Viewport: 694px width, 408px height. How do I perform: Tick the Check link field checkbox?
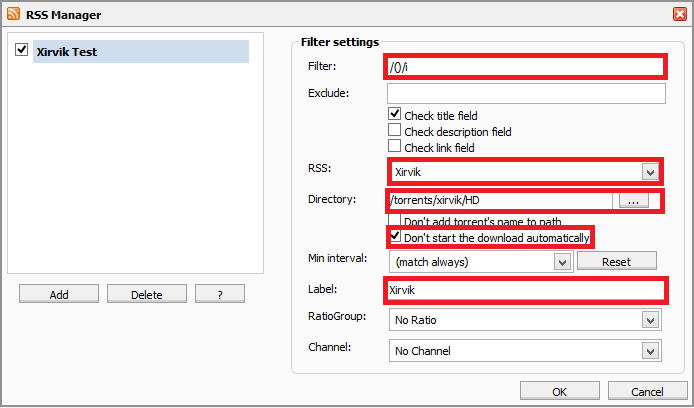(394, 146)
